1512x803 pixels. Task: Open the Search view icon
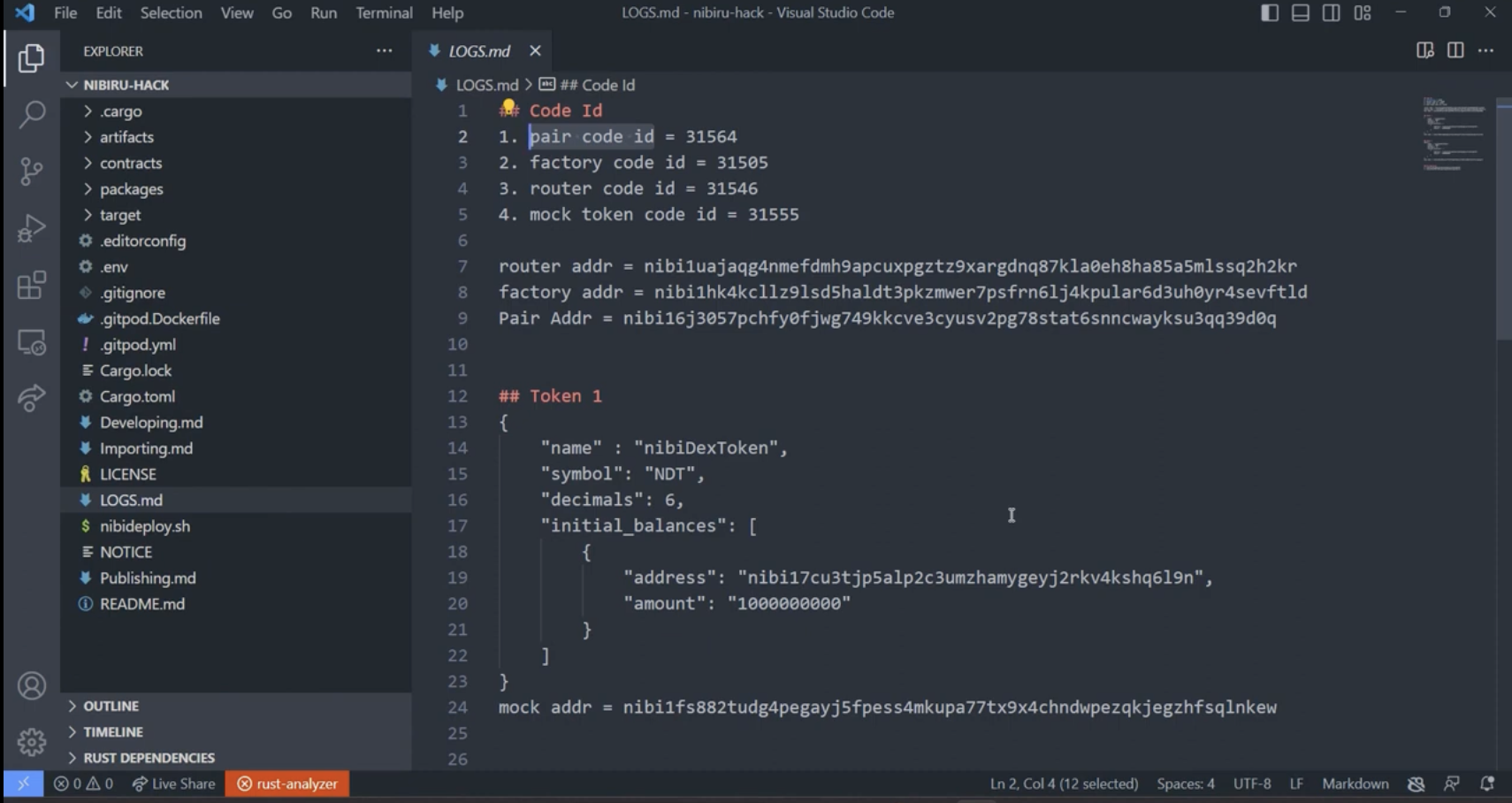32,114
